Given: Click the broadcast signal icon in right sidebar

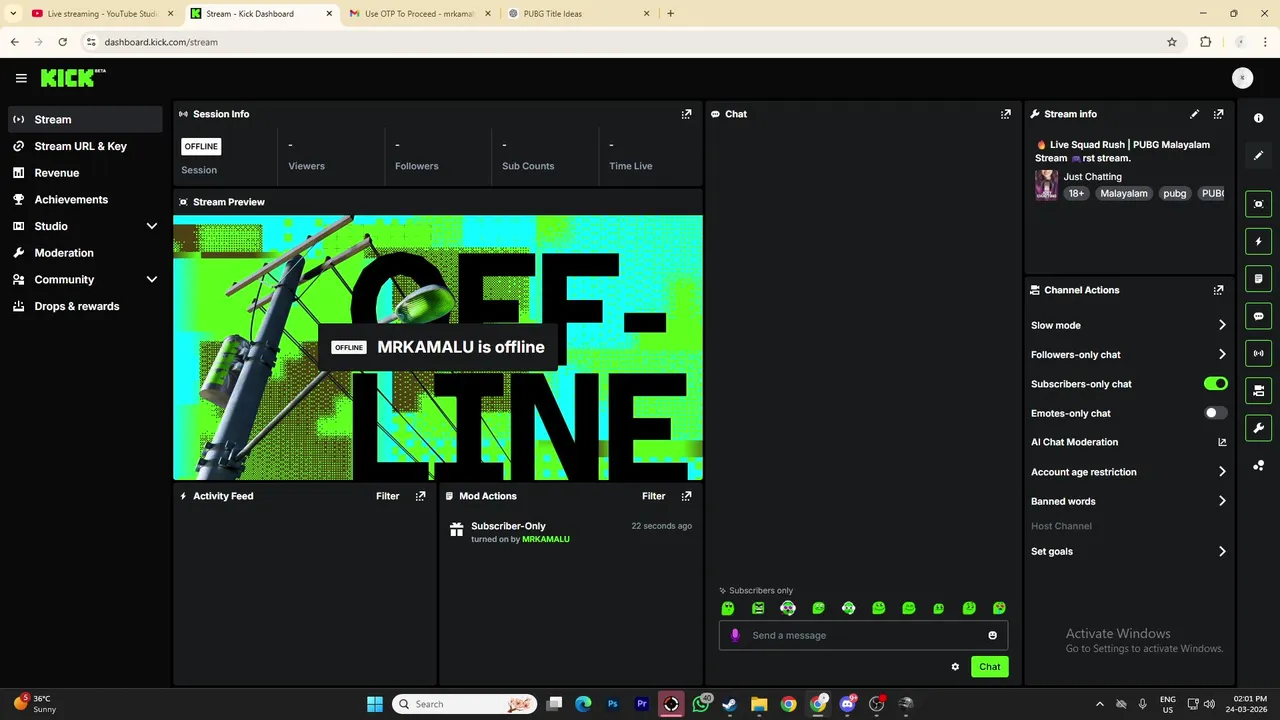Looking at the screenshot, I should [1258, 353].
